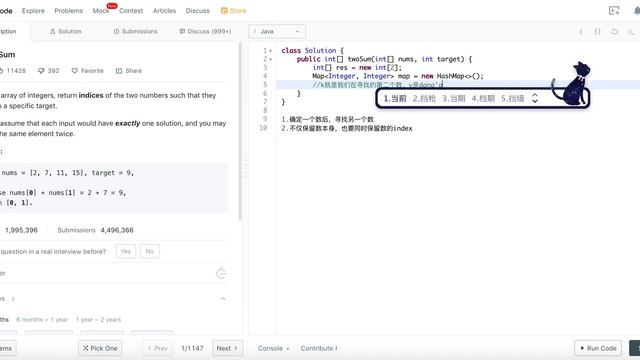Click the Submissions count 4,496,366
The height and width of the screenshot is (360, 640).
117,230
